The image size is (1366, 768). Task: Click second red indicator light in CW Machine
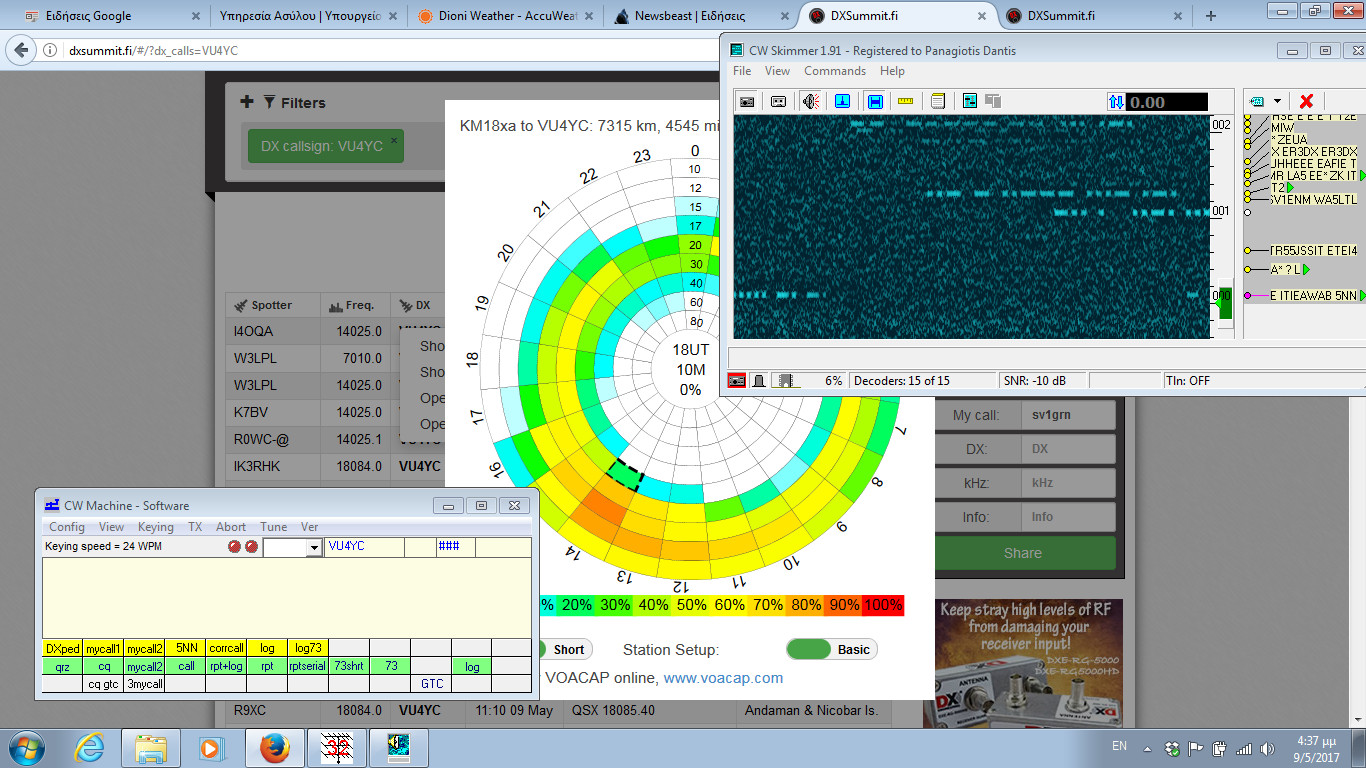[252, 547]
